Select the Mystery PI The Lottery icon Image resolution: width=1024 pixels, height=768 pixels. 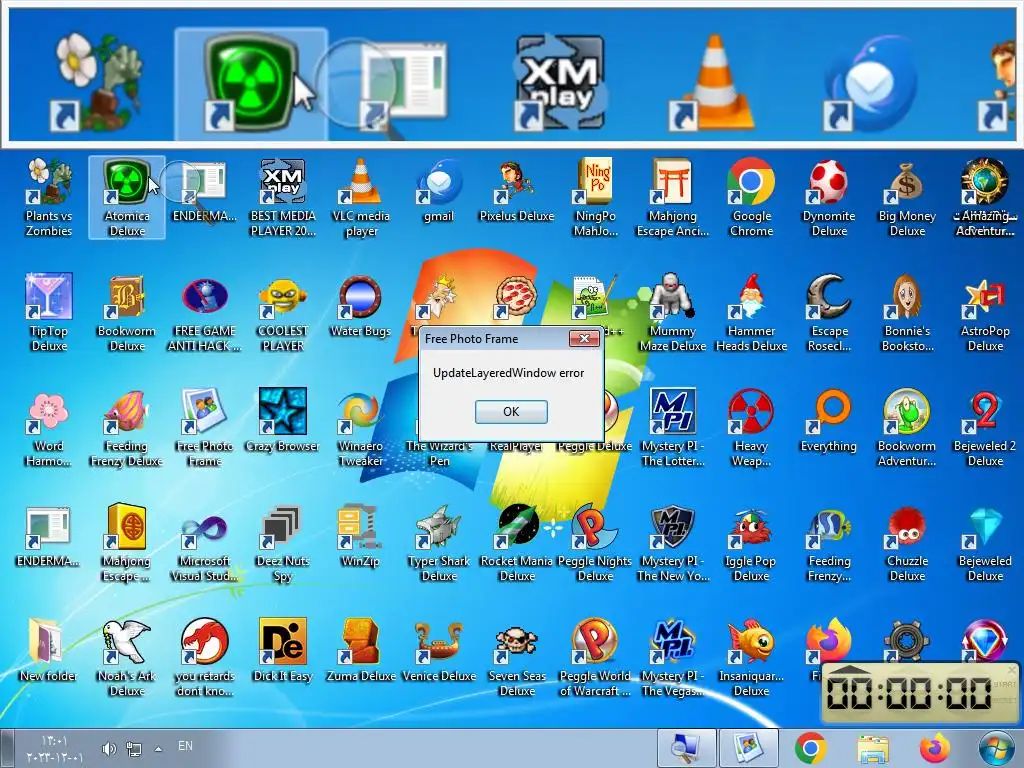[673, 427]
